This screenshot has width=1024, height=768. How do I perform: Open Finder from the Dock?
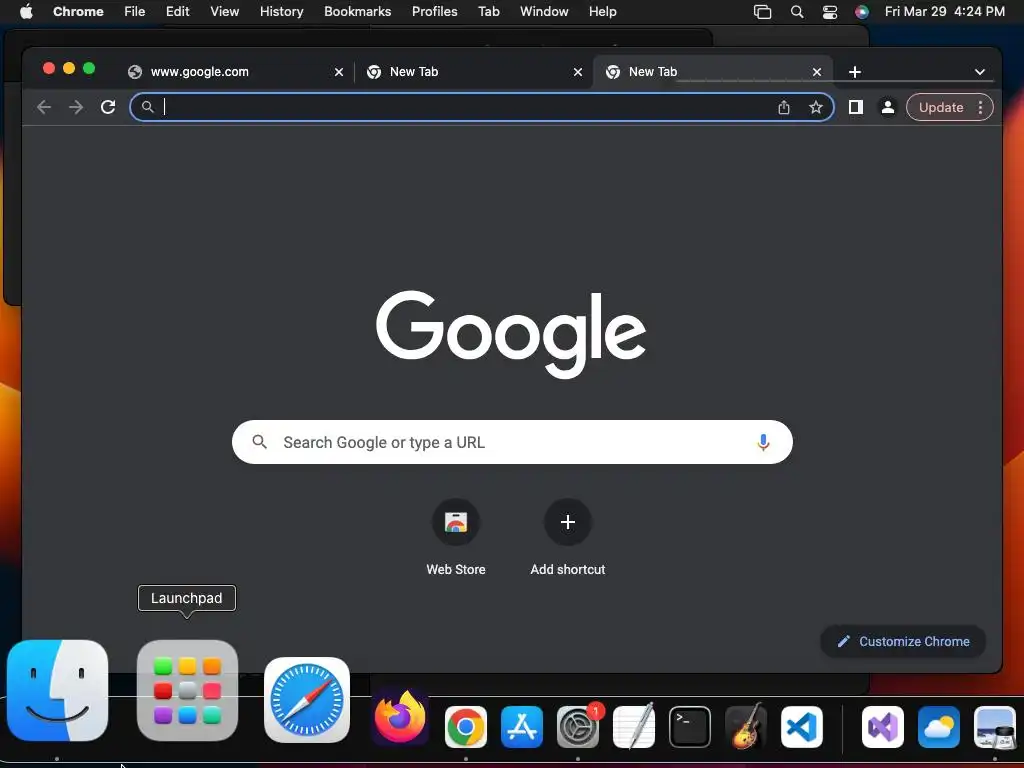tap(57, 690)
